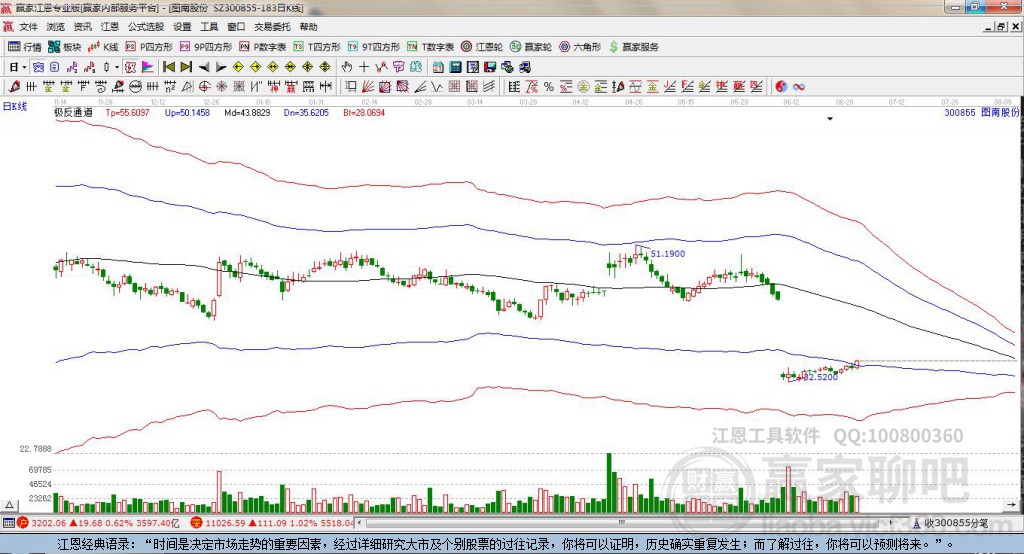Click the Gann fan lines icon
Viewport: 1024px width, 554px height.
coord(368,86)
